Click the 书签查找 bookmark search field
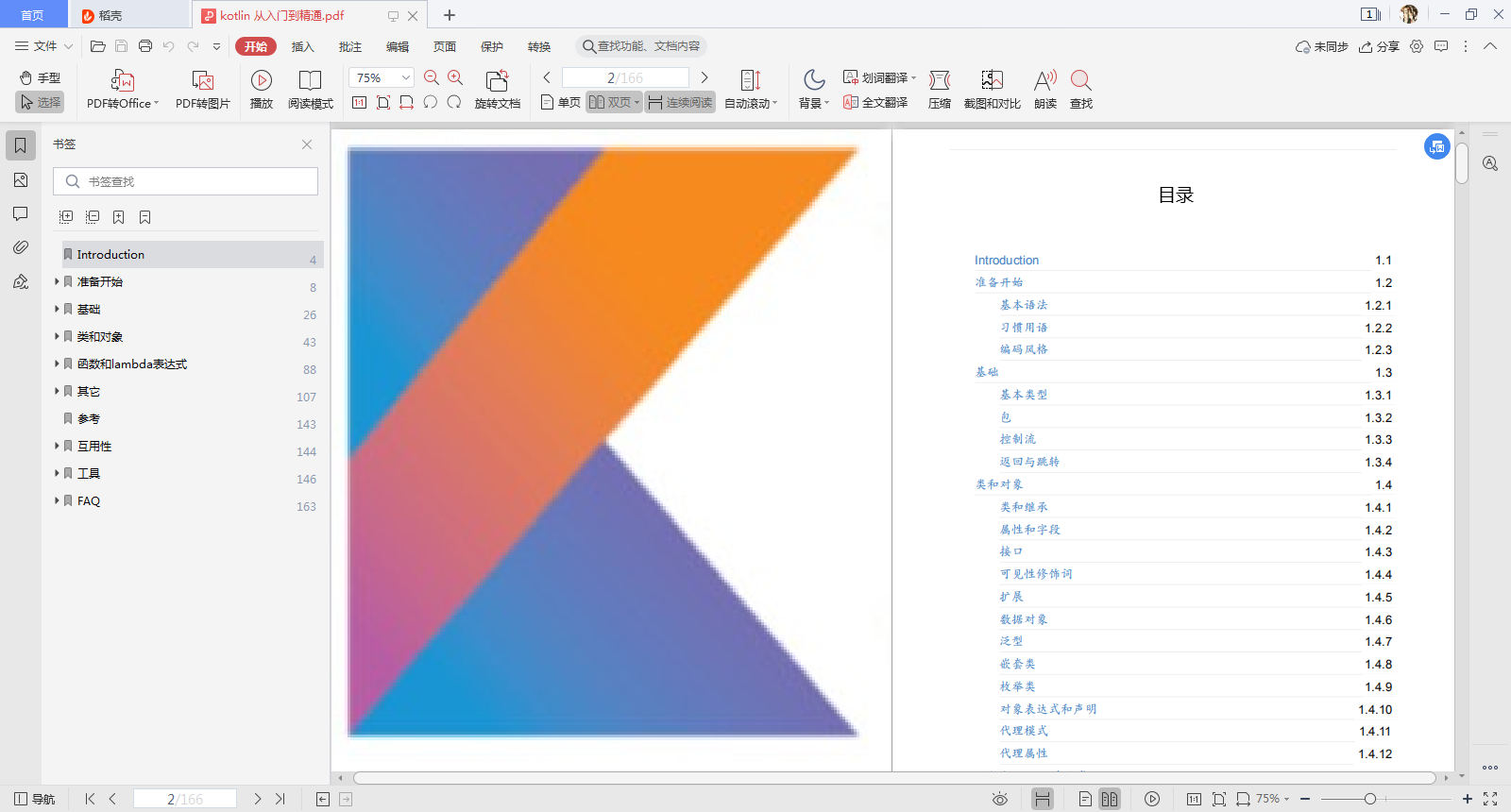 click(x=185, y=181)
